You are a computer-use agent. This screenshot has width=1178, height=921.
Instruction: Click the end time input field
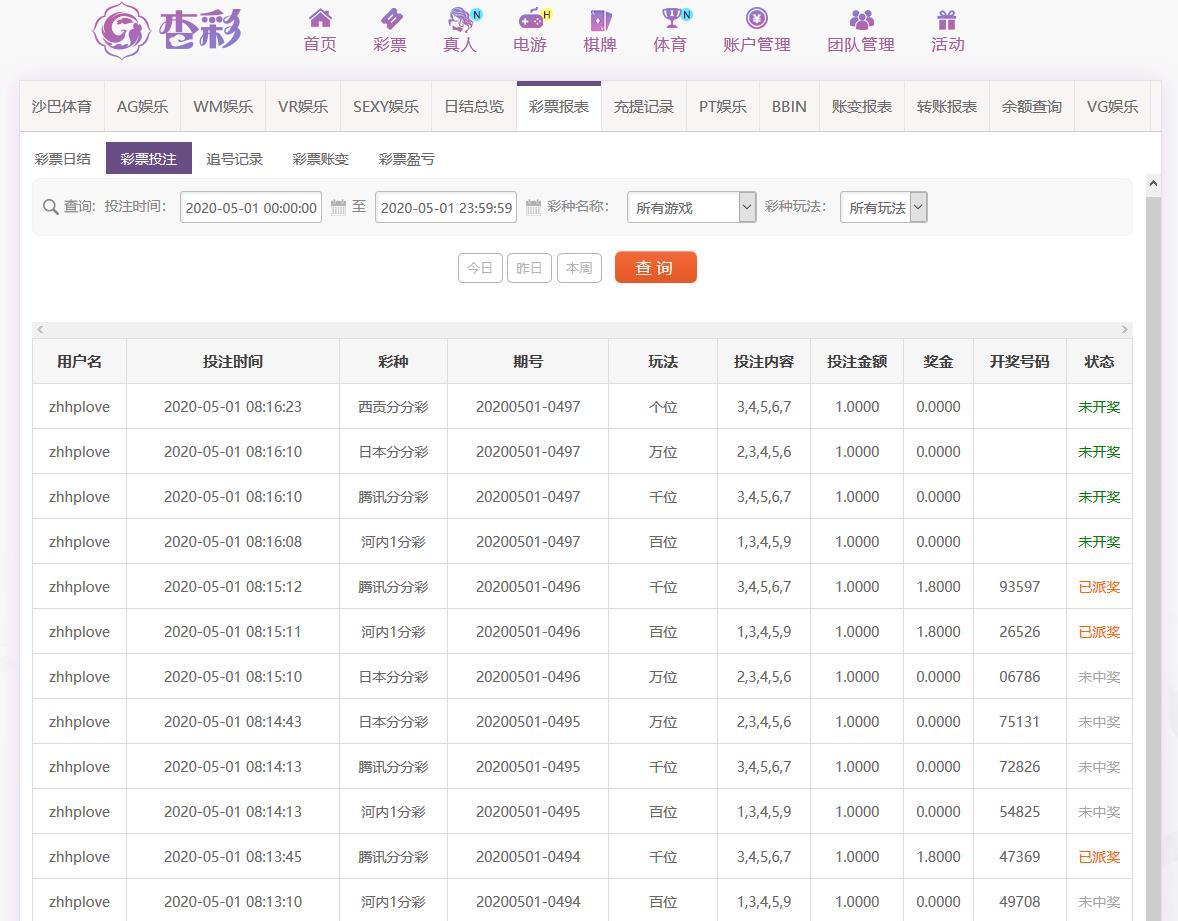pos(446,207)
